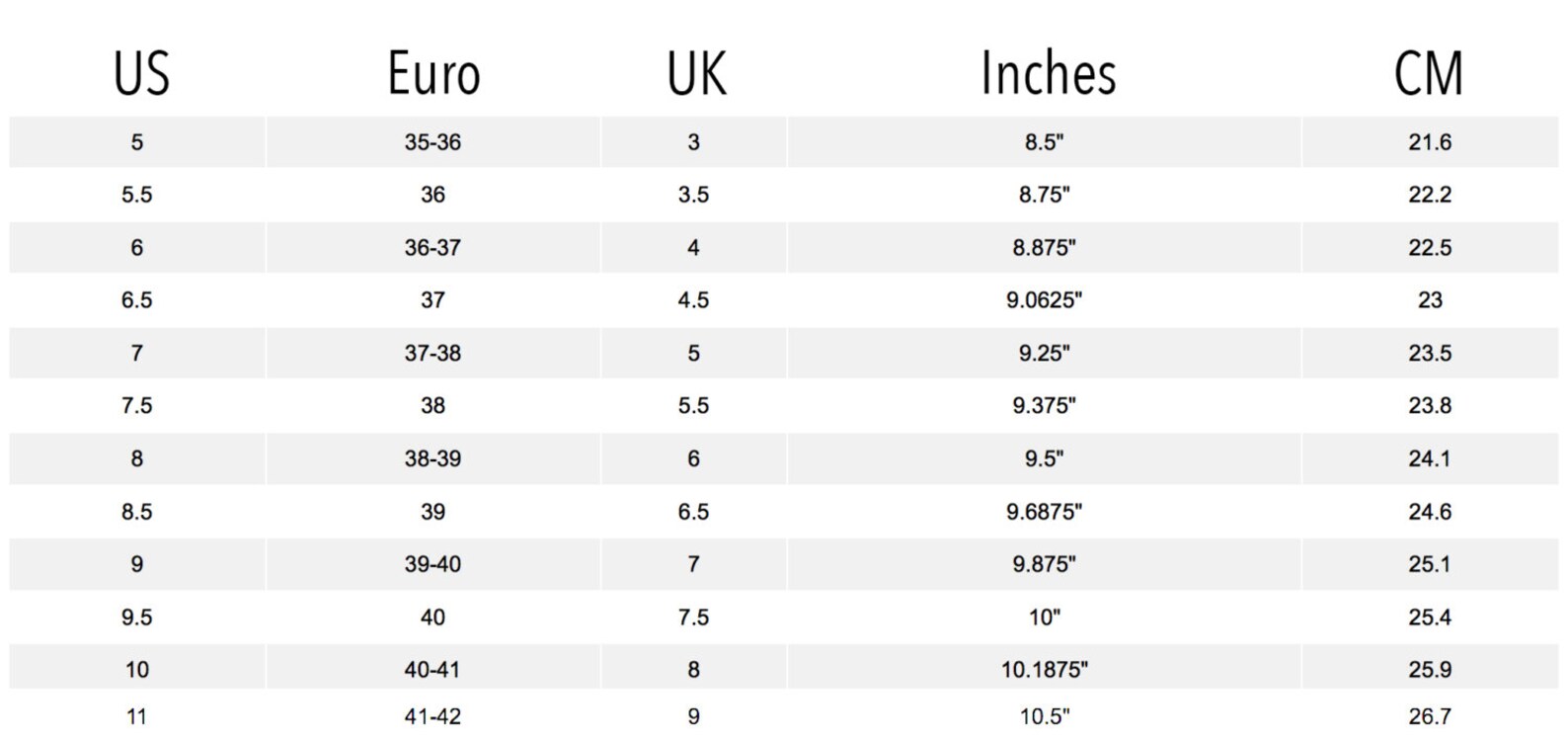This screenshot has height=744, width=1568.
Task: Click the UK size 7.5 cell
Action: [693, 618]
